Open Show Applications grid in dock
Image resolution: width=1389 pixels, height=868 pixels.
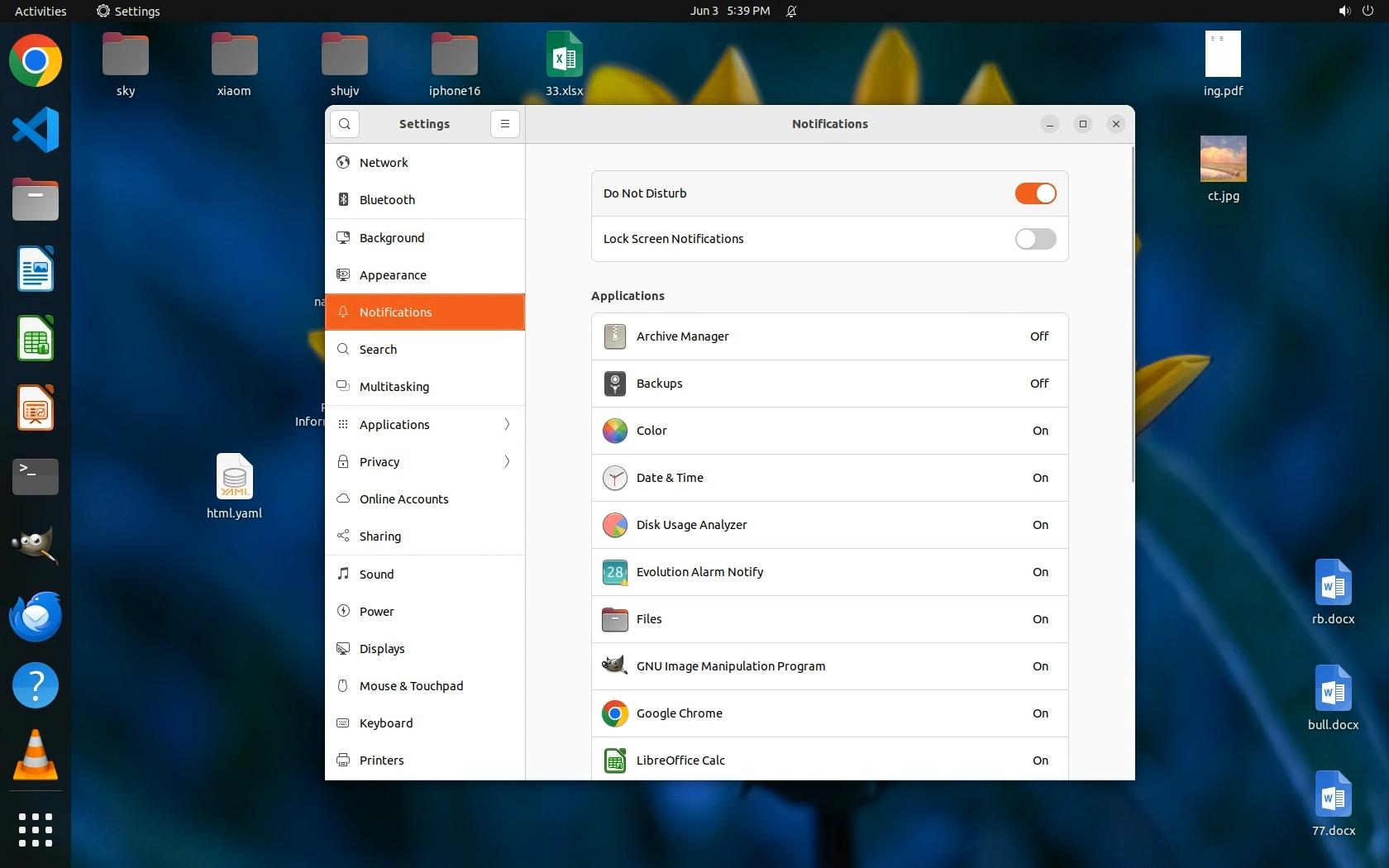[36, 829]
